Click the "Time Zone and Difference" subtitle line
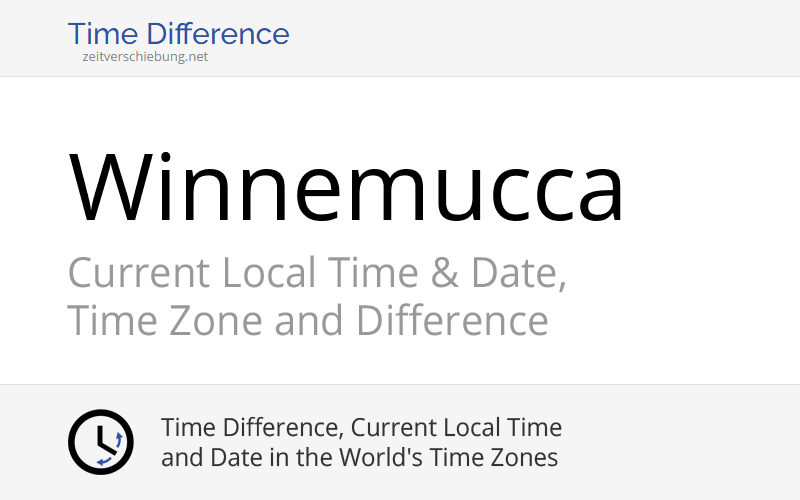This screenshot has height=500, width=800. (308, 321)
